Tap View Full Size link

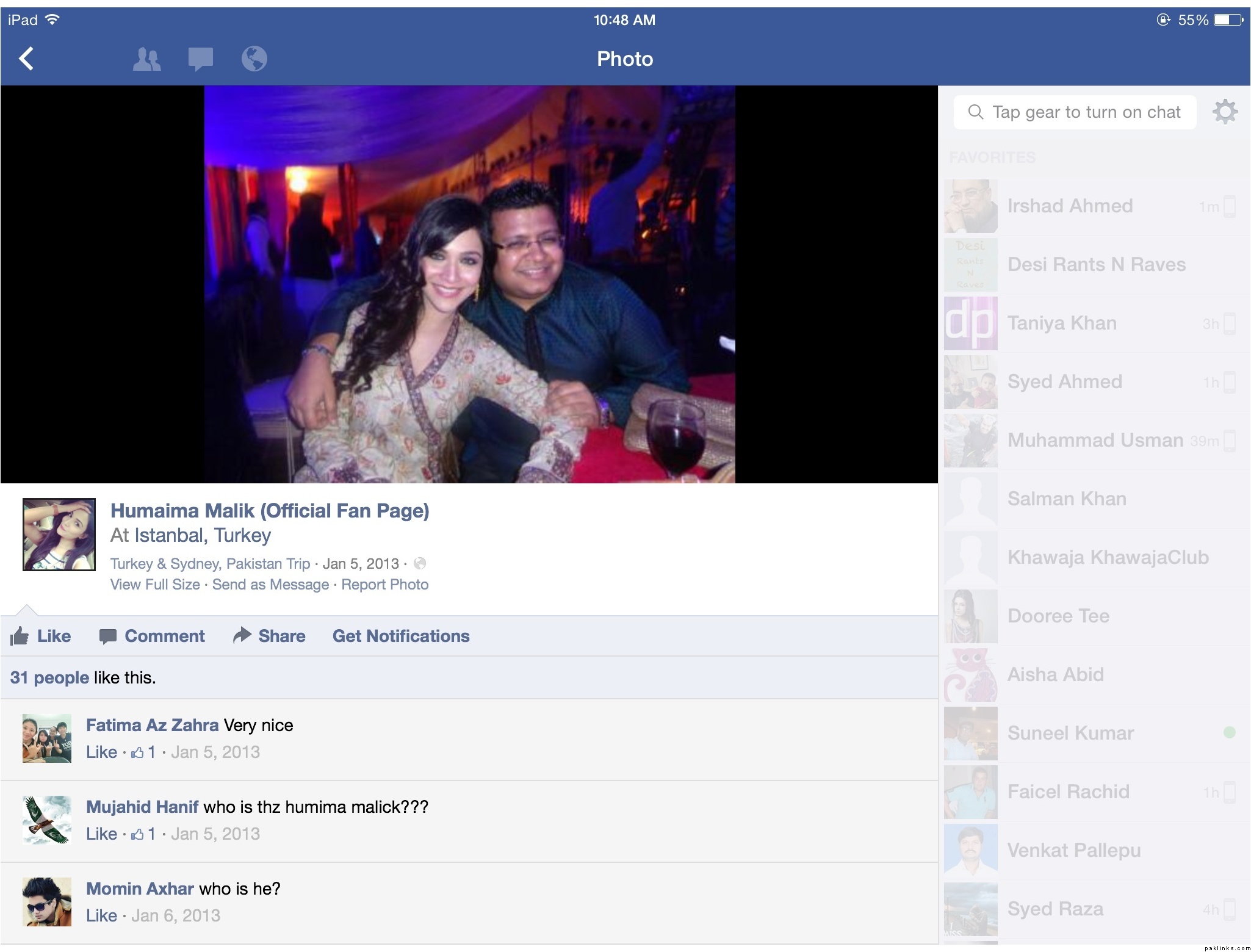point(155,585)
